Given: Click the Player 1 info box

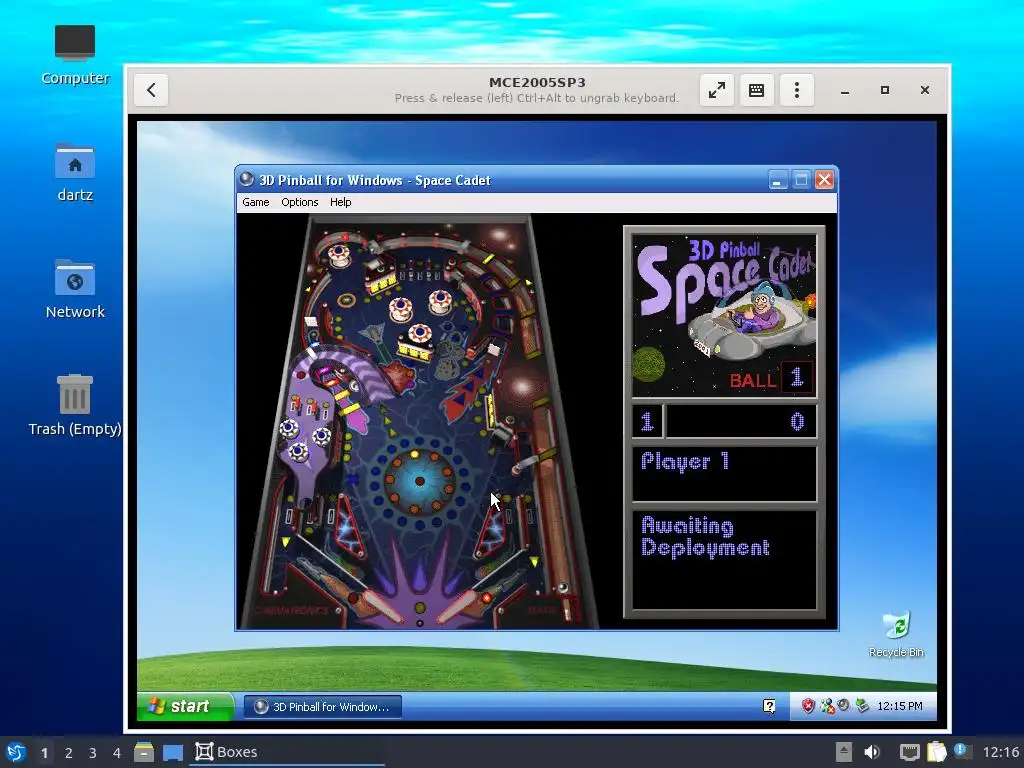Looking at the screenshot, I should [x=724, y=474].
